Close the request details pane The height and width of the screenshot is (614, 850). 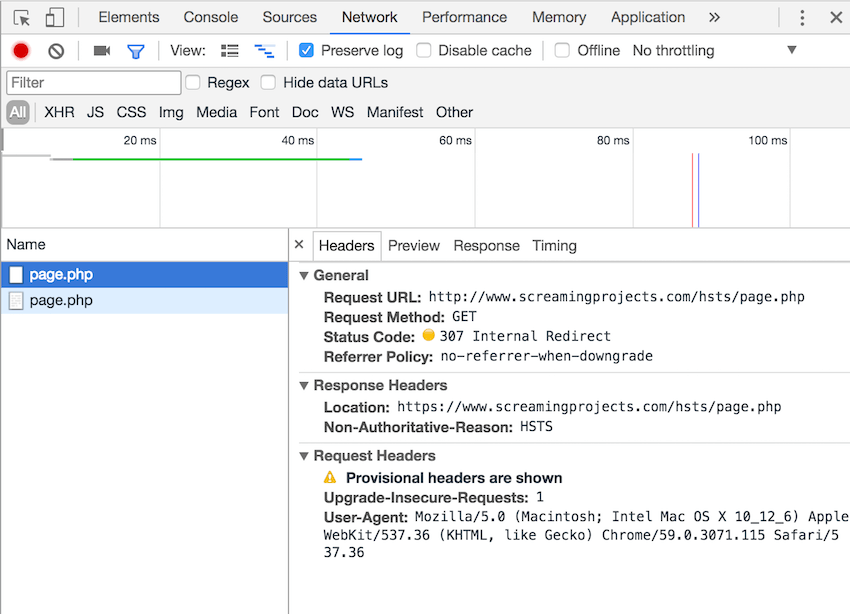299,244
